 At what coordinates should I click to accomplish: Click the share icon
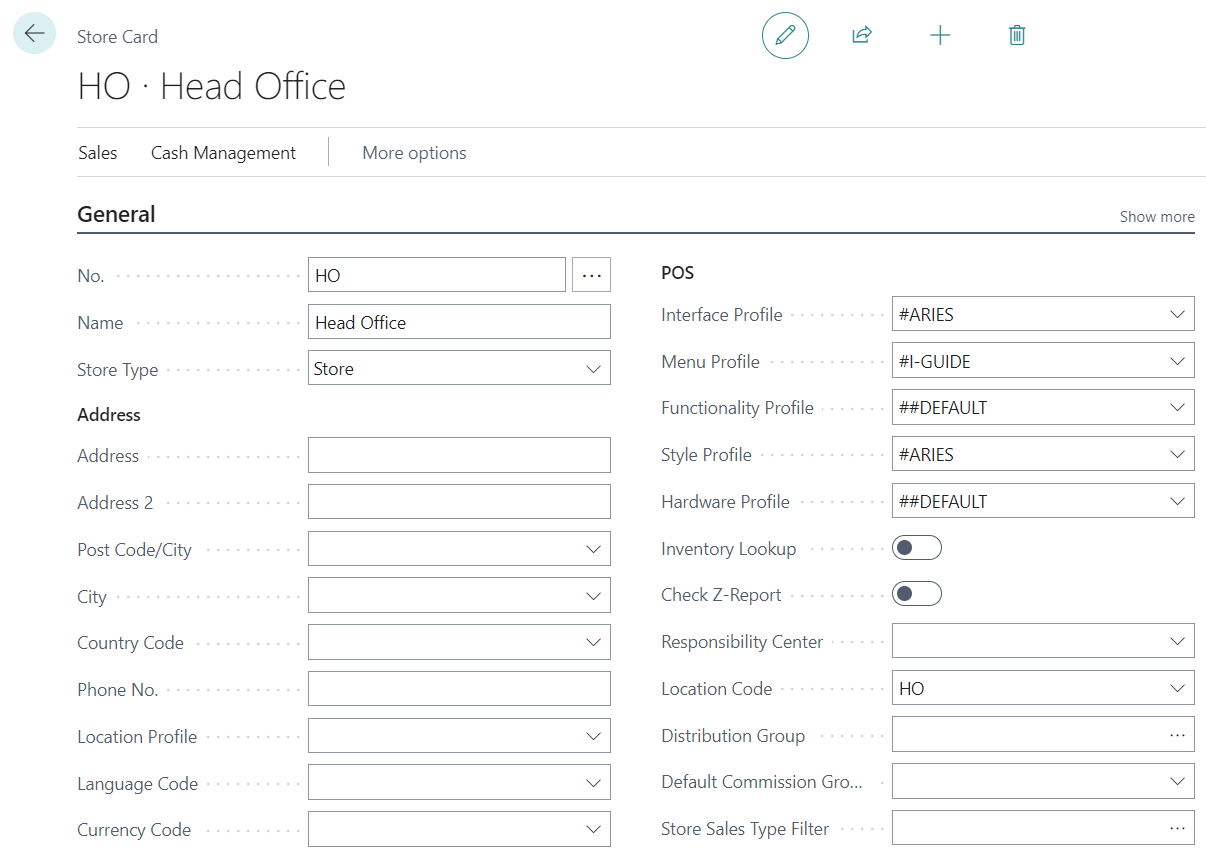tap(861, 35)
